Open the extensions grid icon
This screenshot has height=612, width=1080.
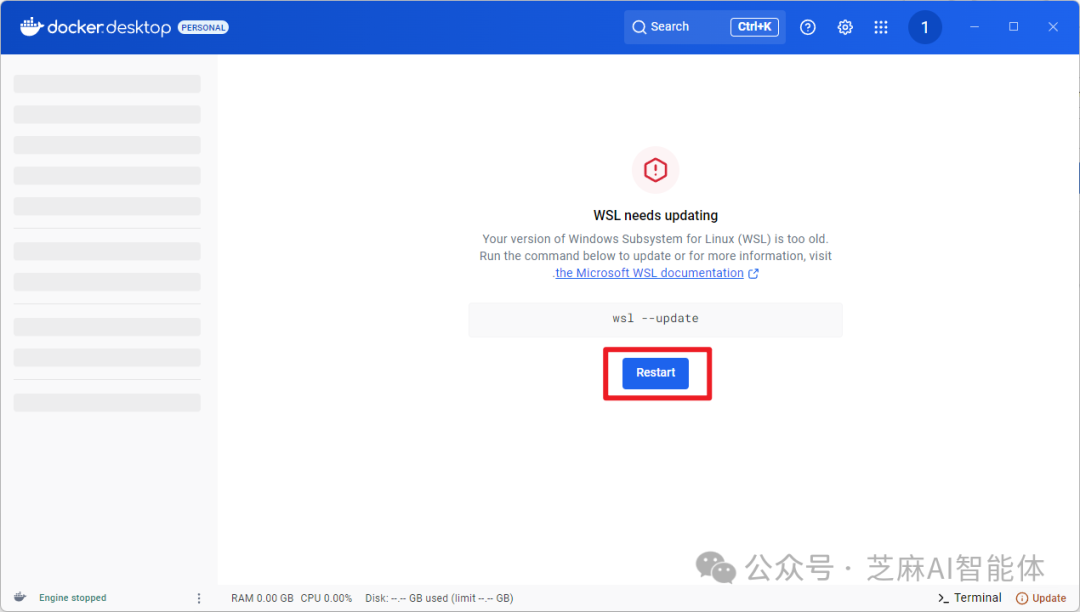pyautogui.click(x=881, y=28)
